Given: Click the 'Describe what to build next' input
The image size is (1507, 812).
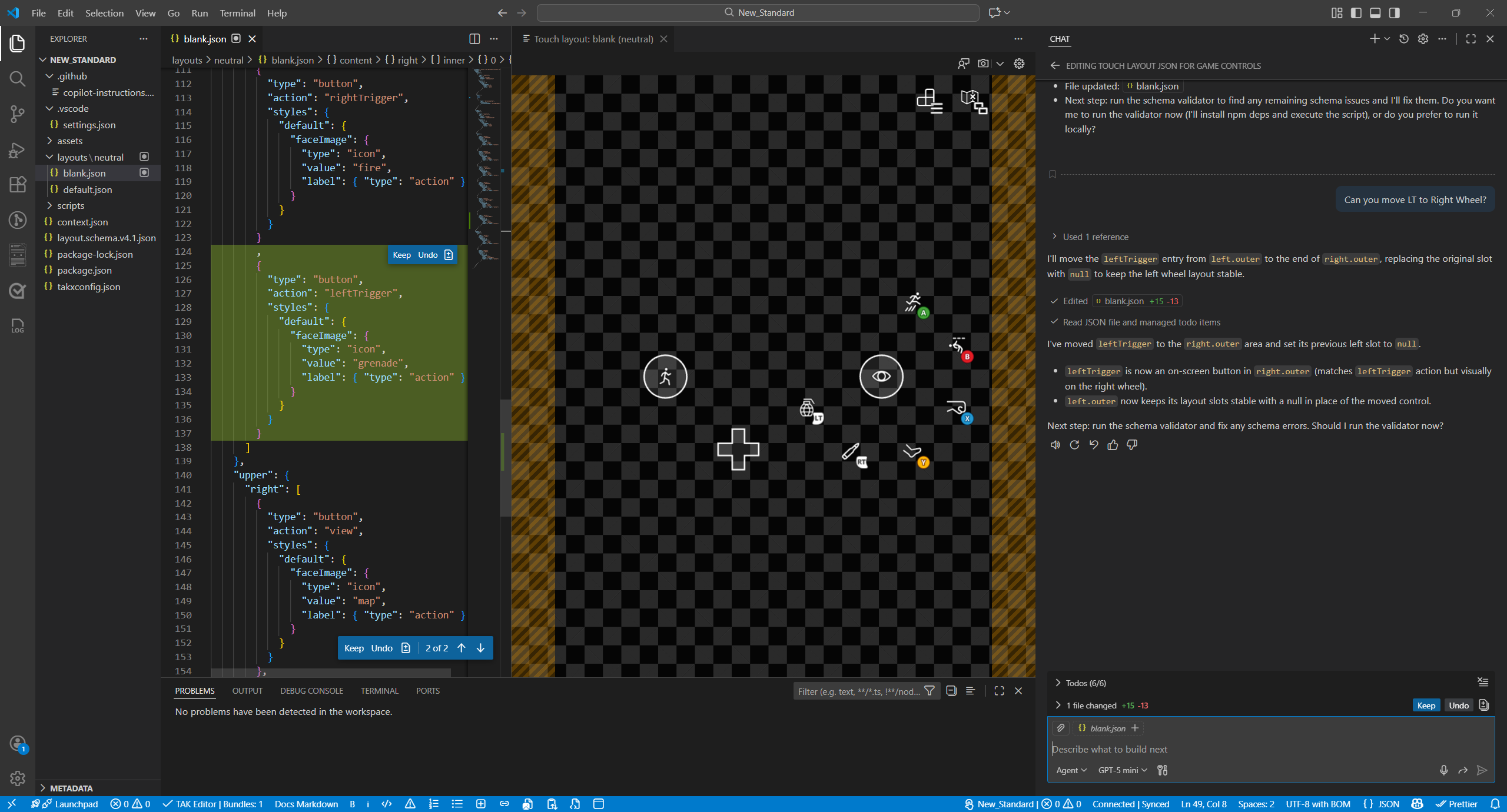Looking at the screenshot, I should (1270, 749).
